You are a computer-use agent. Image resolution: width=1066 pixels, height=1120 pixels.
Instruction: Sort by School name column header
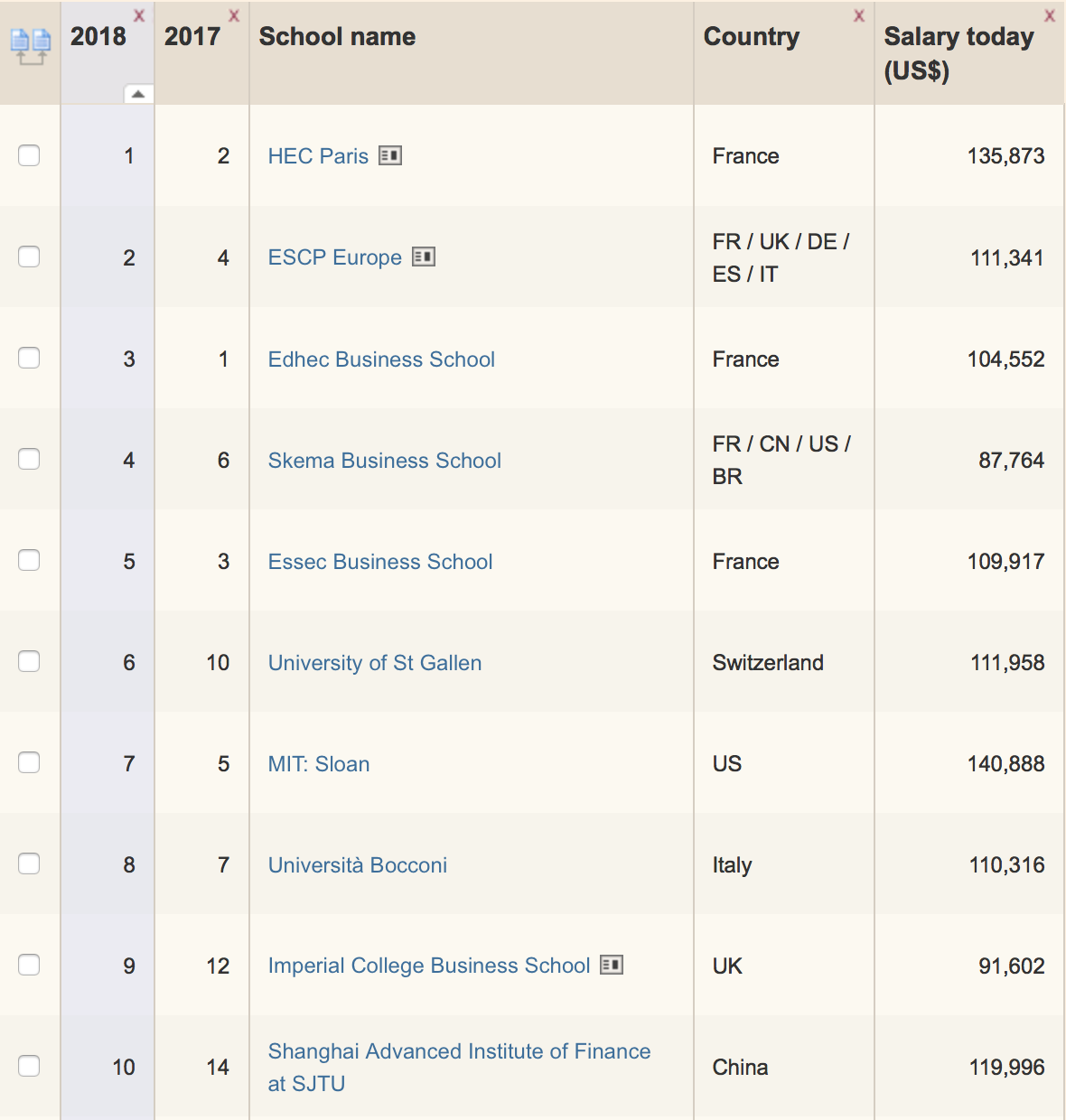337,36
